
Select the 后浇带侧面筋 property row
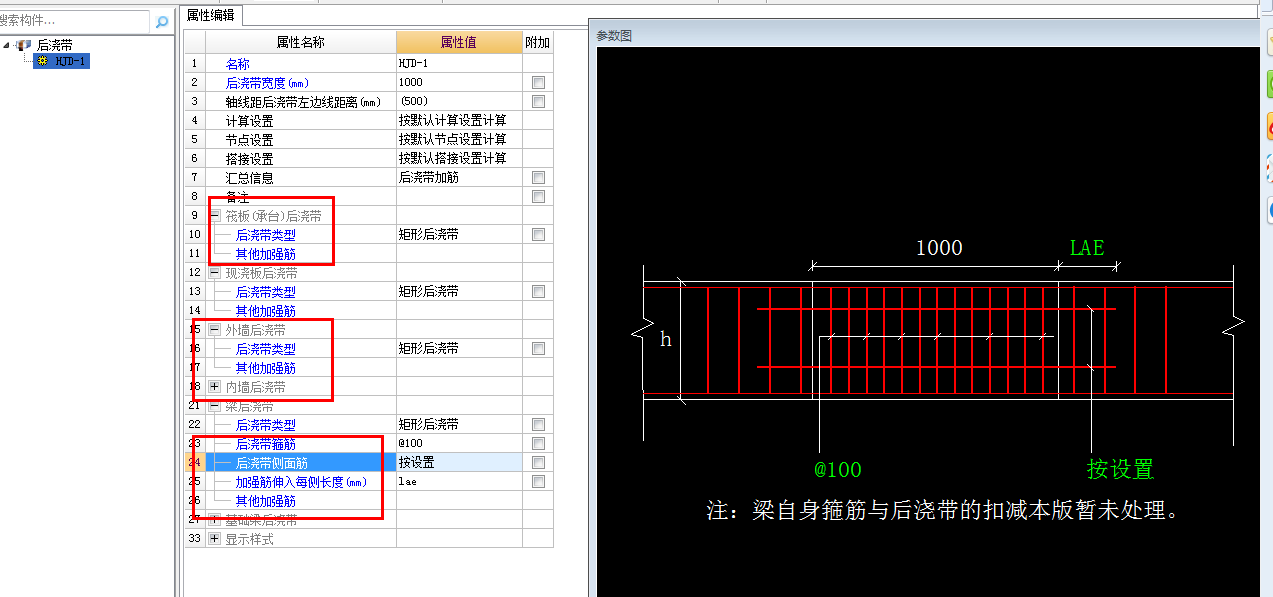point(301,462)
